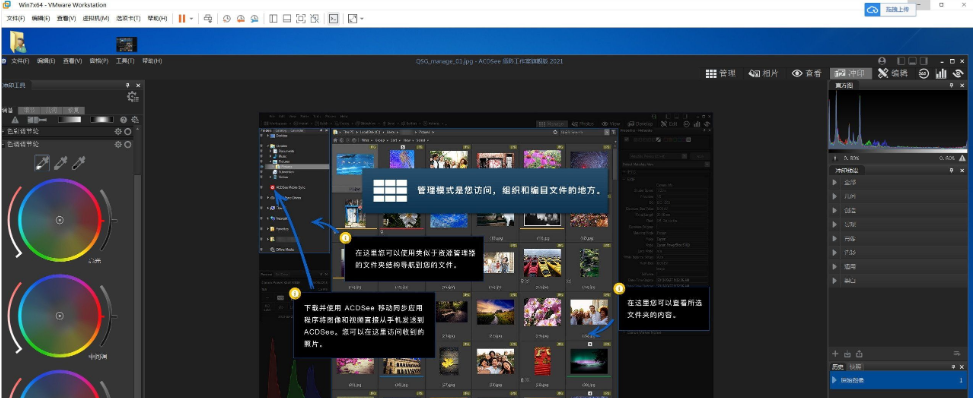Toggle the VMware library sidebar view
973x398 pixels.
[x=273, y=19]
